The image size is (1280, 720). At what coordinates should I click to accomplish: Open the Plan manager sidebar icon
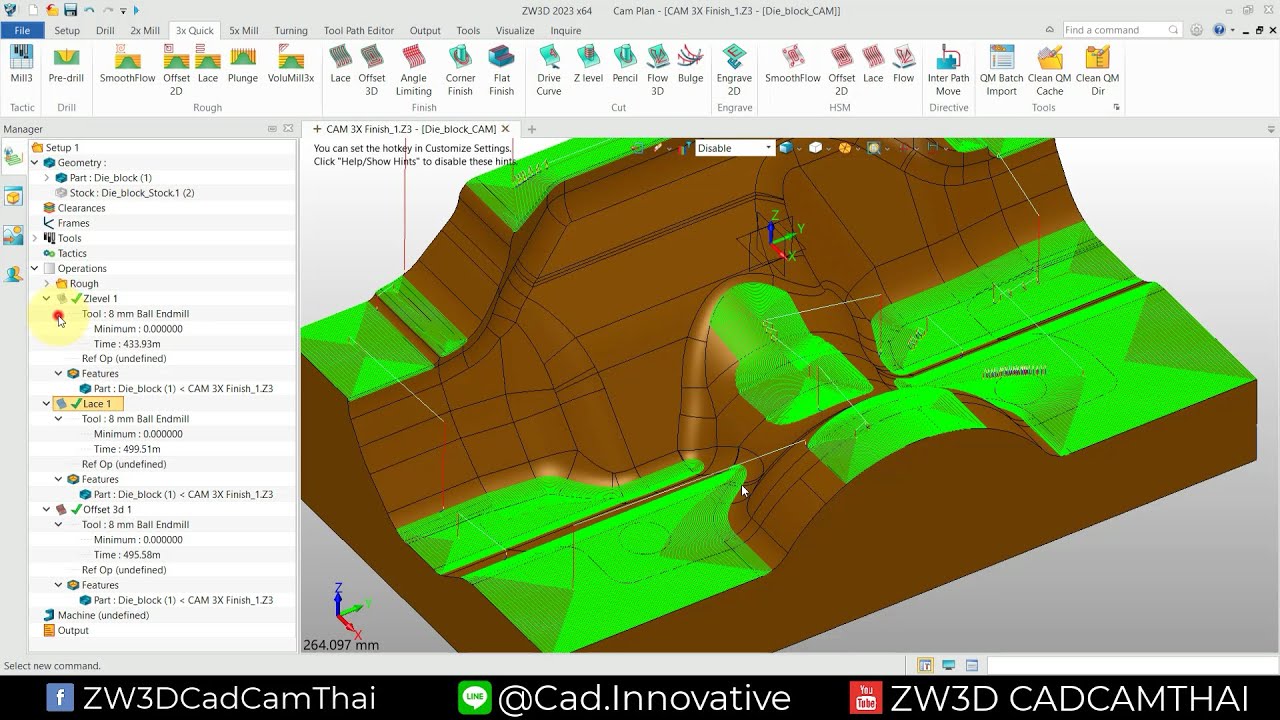13,156
